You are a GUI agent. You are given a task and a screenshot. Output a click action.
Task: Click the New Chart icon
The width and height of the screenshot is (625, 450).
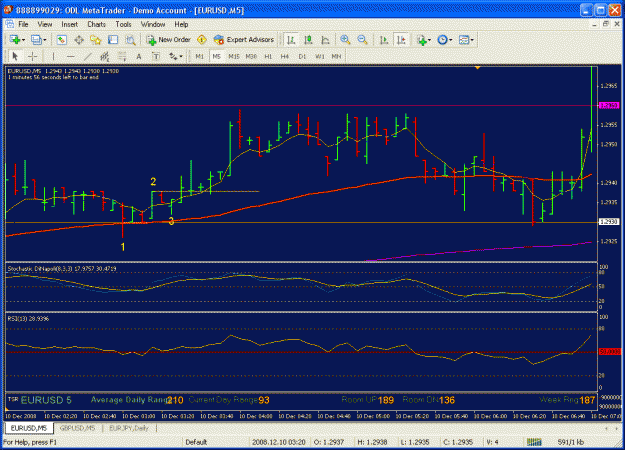click(15, 40)
